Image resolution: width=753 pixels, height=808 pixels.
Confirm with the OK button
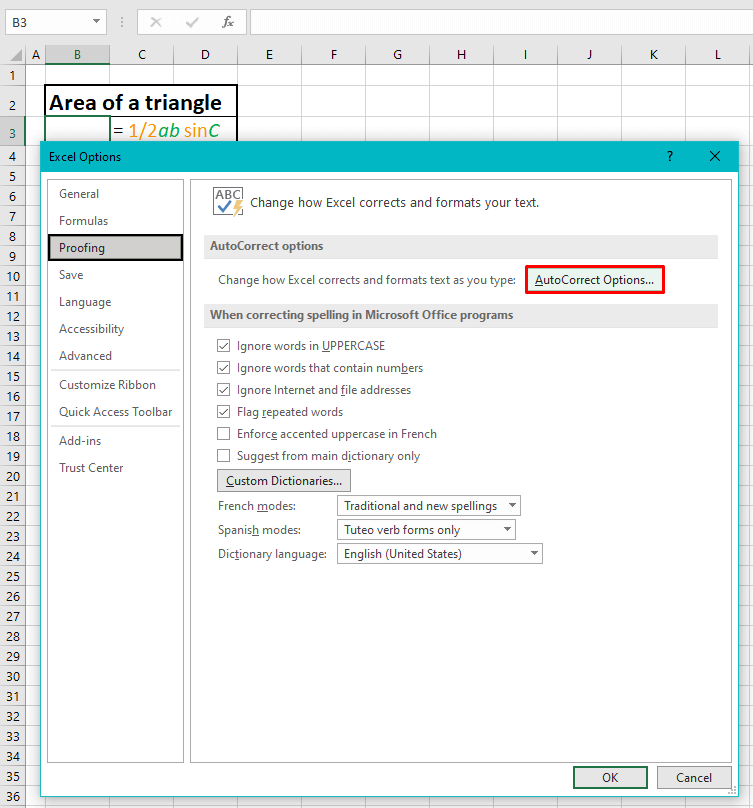(610, 778)
